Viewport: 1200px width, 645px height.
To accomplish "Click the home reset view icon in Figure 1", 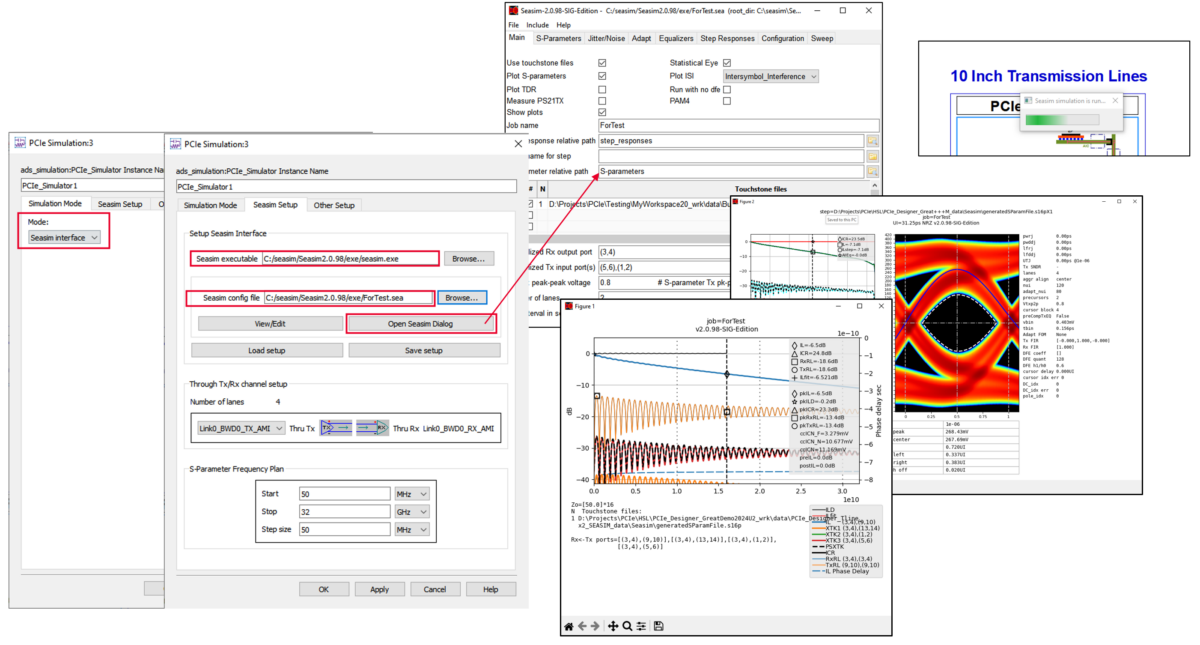I will point(569,625).
